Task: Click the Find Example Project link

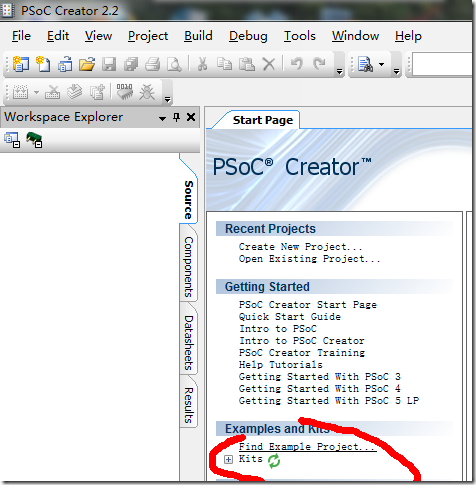Action: (x=308, y=447)
